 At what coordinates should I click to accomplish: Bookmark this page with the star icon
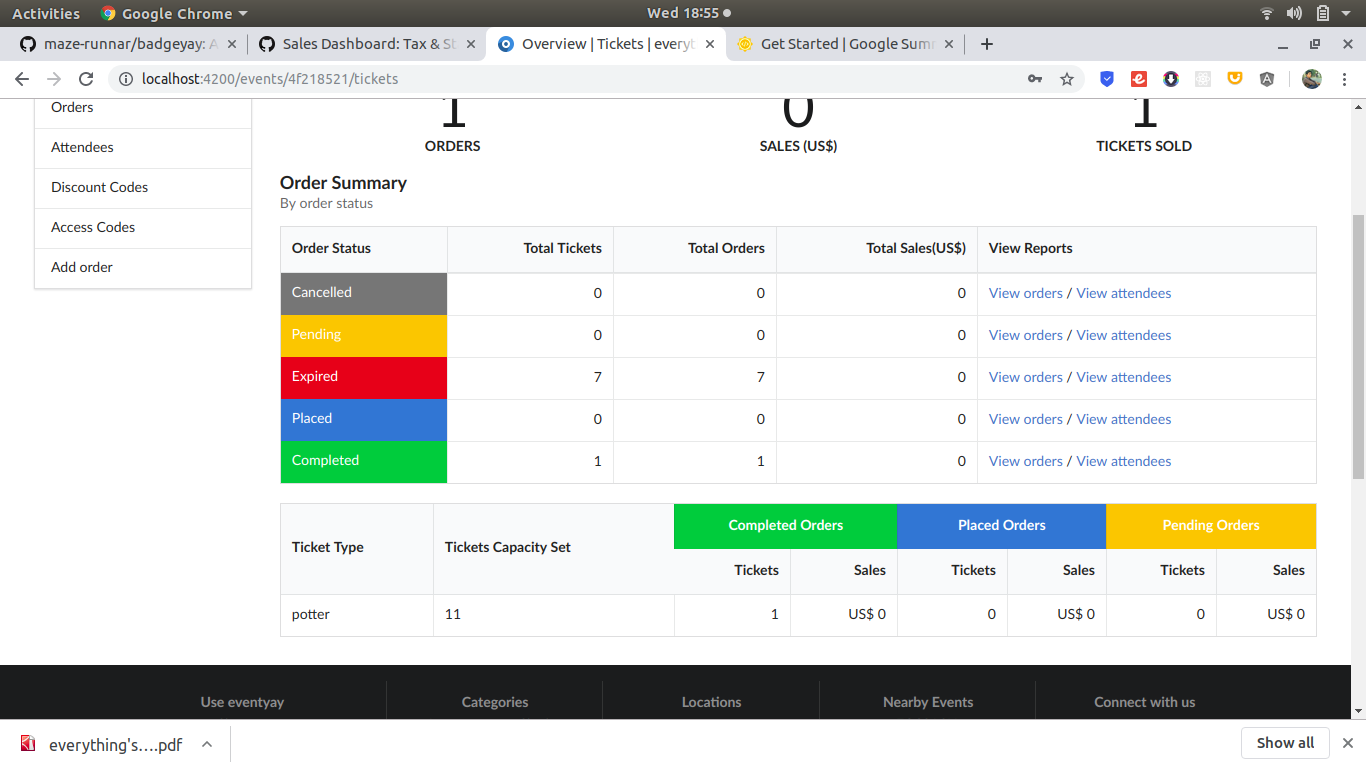coord(1067,79)
